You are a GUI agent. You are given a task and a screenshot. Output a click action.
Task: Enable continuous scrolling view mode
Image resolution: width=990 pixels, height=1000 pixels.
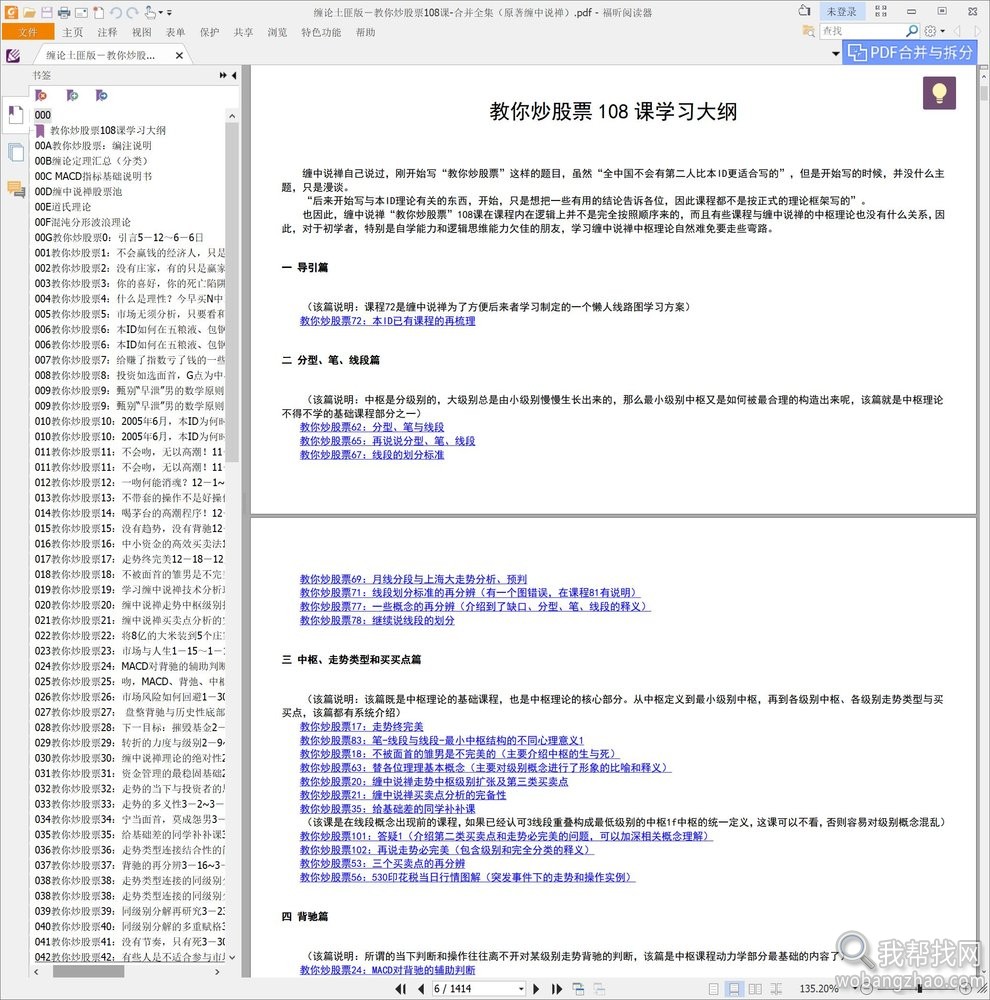(734, 987)
